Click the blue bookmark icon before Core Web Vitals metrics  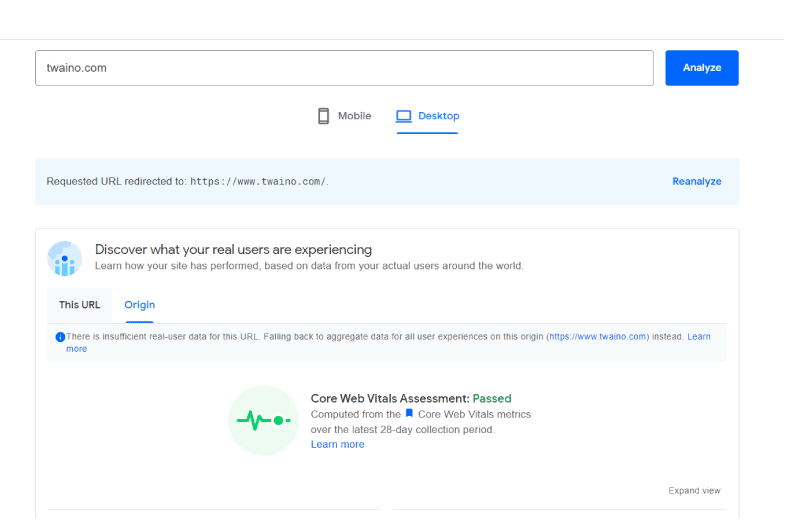[409, 413]
